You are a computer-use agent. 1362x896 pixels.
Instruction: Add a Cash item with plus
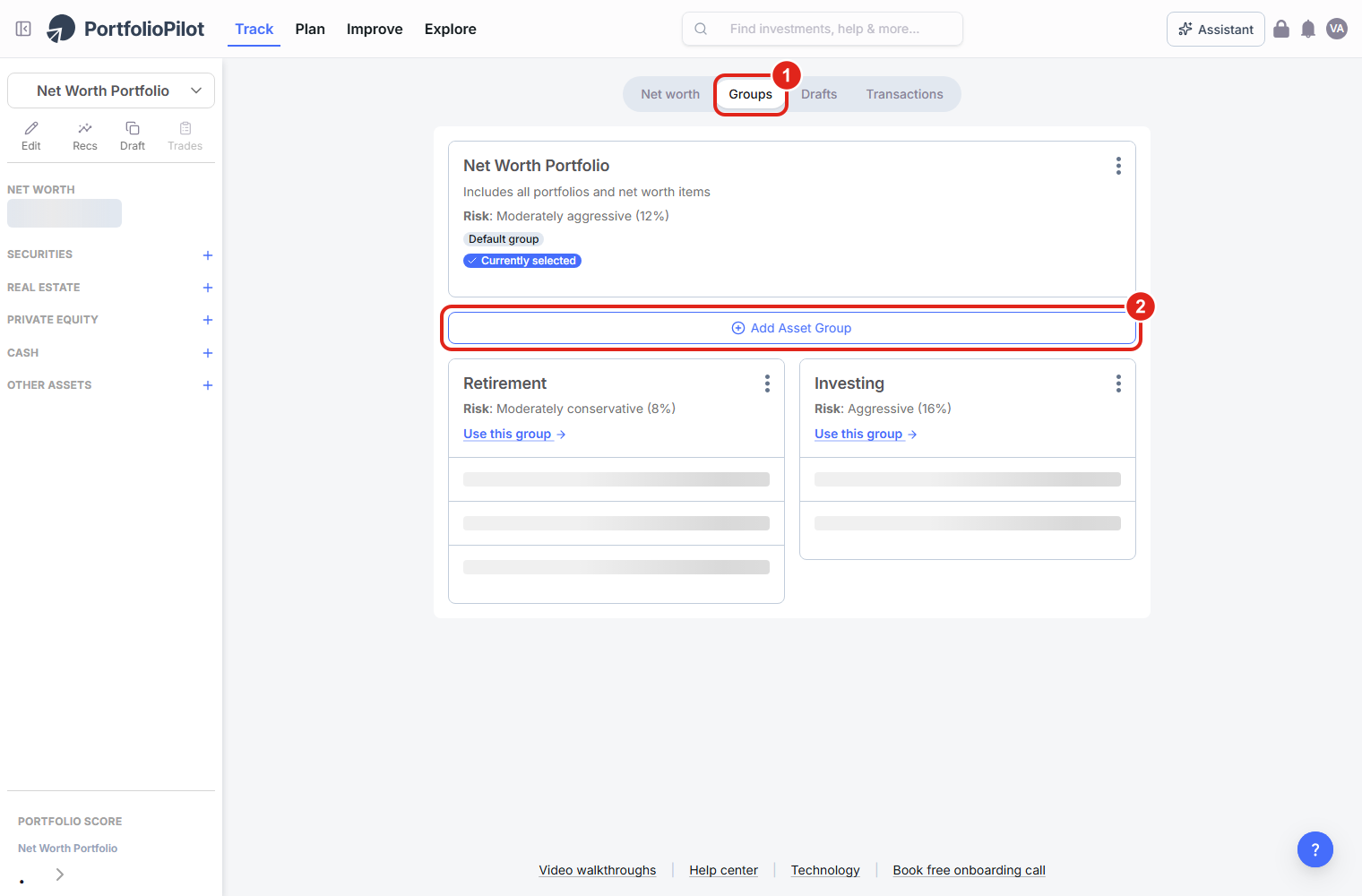[208, 353]
